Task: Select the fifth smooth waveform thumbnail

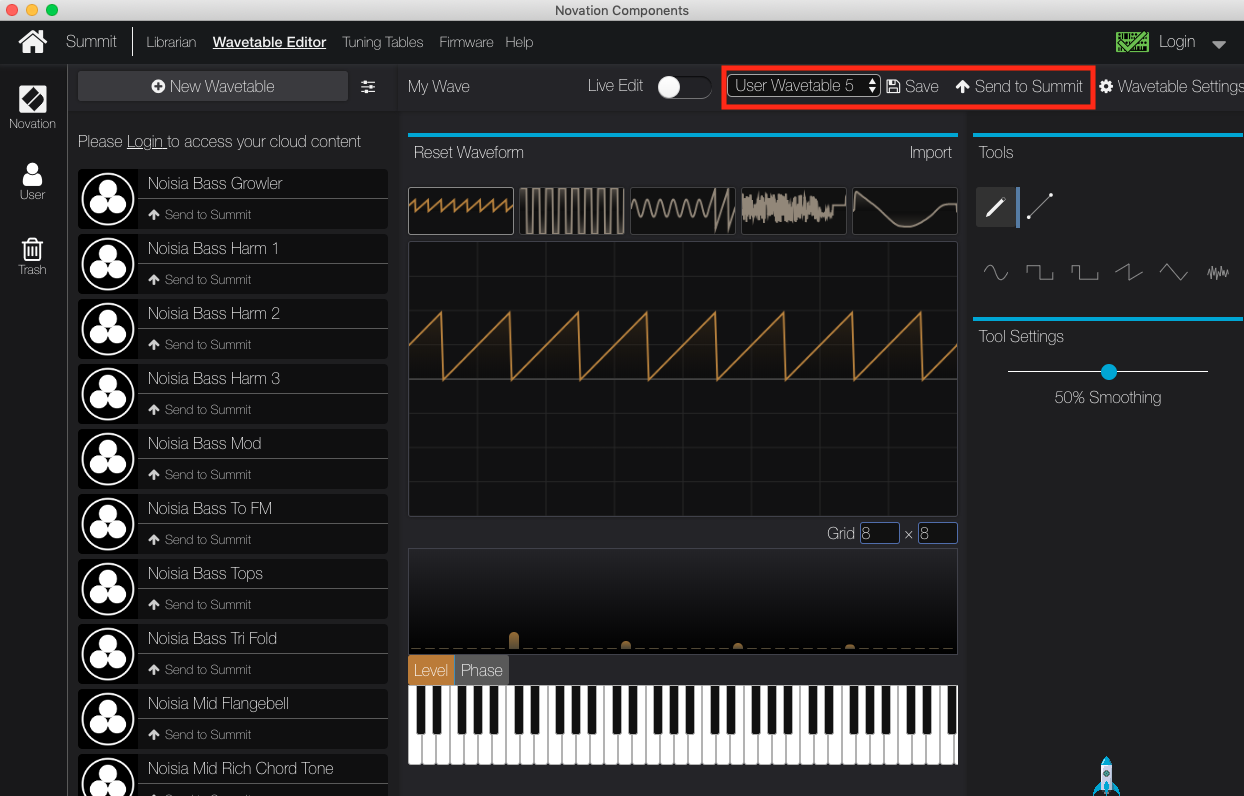Action: 905,211
